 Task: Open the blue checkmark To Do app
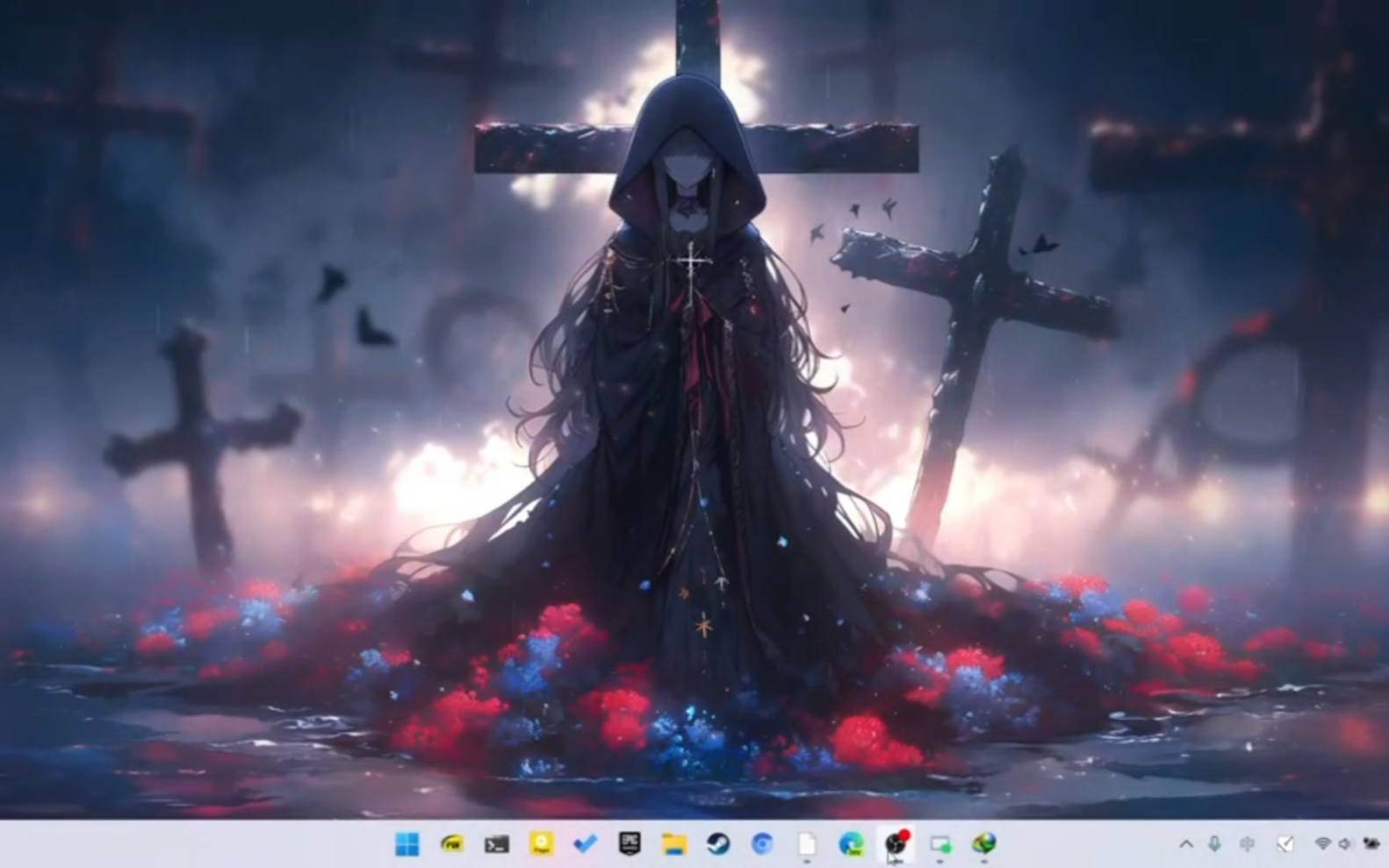pos(585,844)
